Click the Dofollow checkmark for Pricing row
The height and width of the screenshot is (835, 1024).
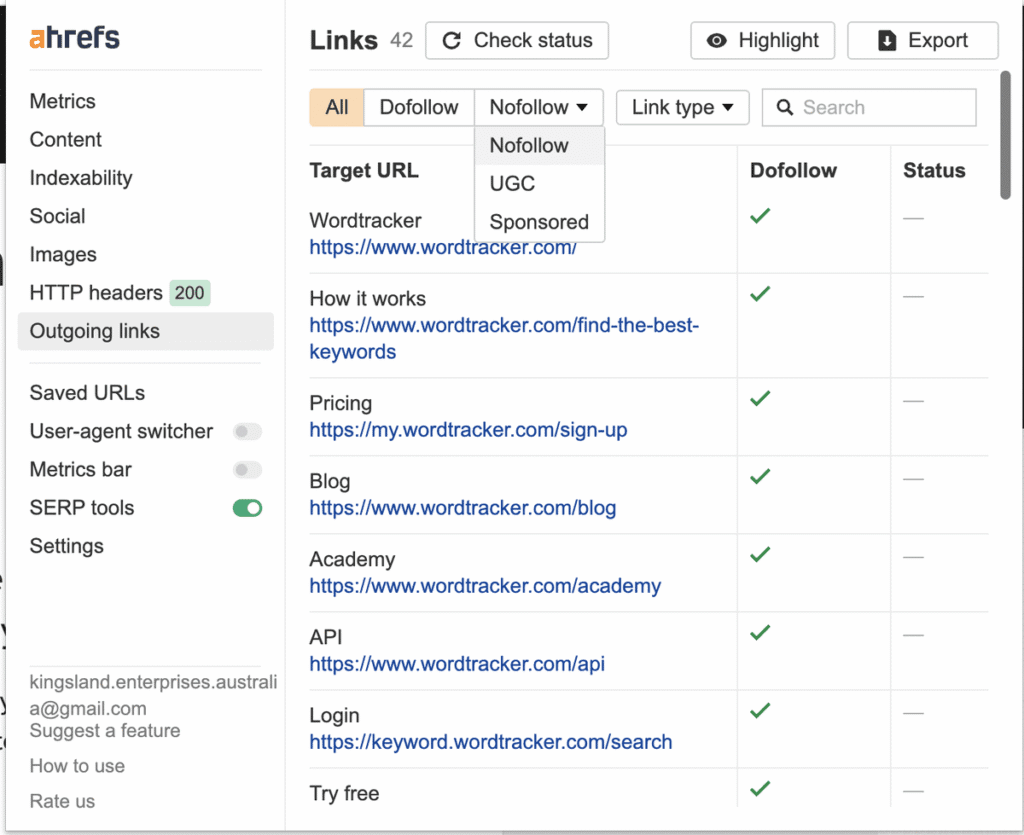(761, 398)
